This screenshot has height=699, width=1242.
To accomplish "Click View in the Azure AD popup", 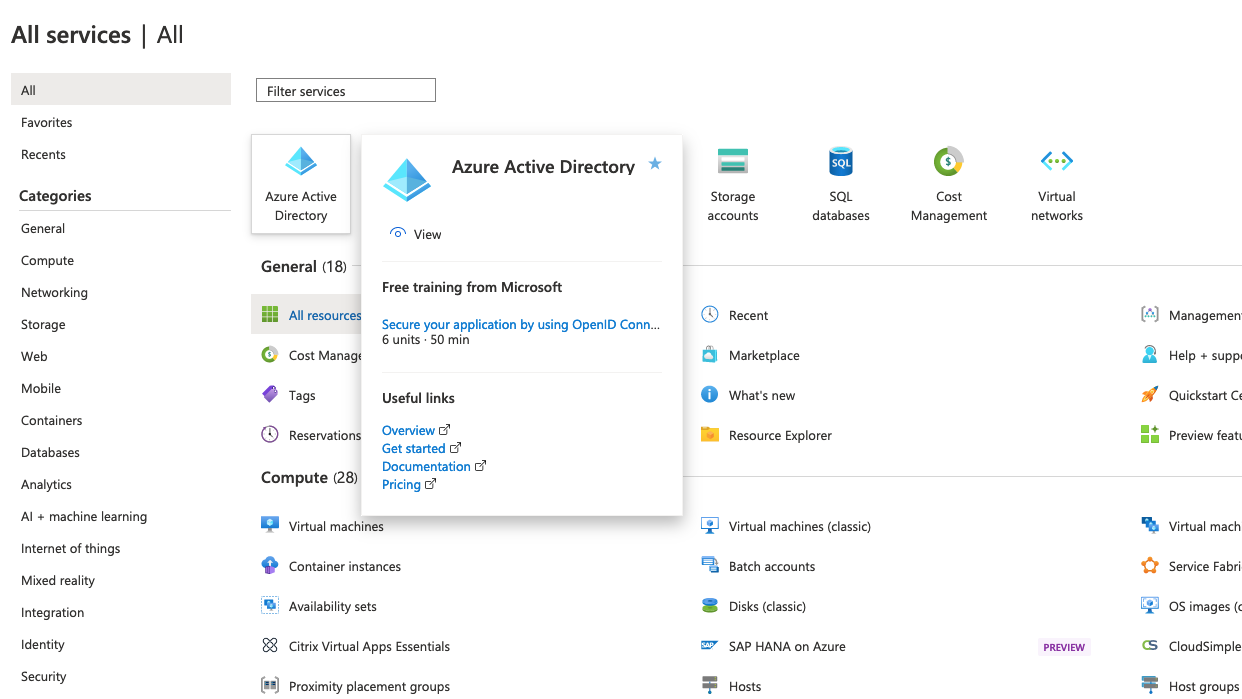I will point(415,234).
